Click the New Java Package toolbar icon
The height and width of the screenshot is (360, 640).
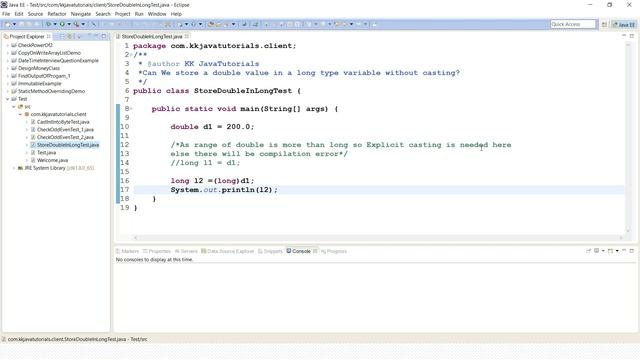tap(180, 24)
